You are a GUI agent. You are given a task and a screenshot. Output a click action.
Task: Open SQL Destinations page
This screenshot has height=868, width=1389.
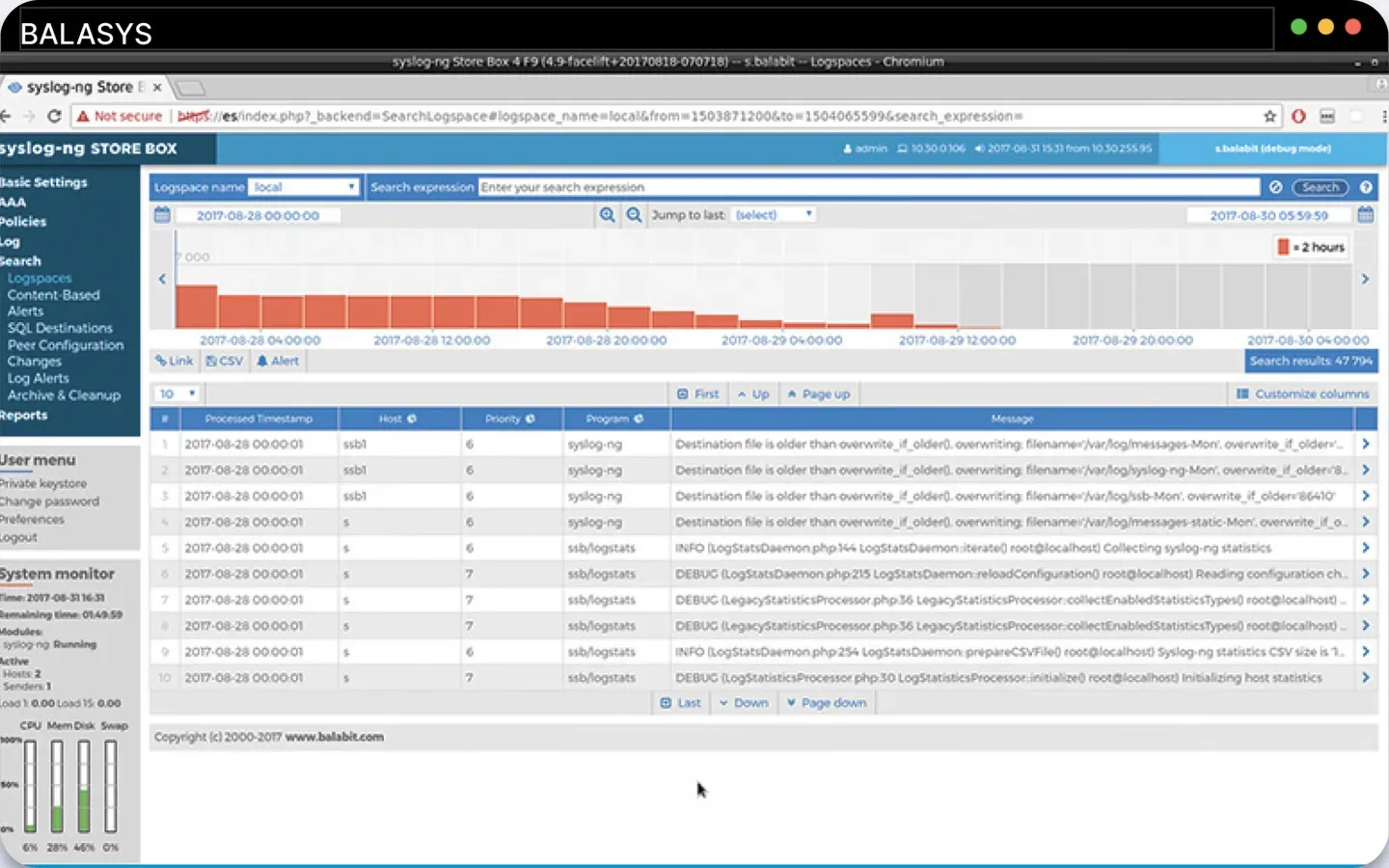coord(60,328)
